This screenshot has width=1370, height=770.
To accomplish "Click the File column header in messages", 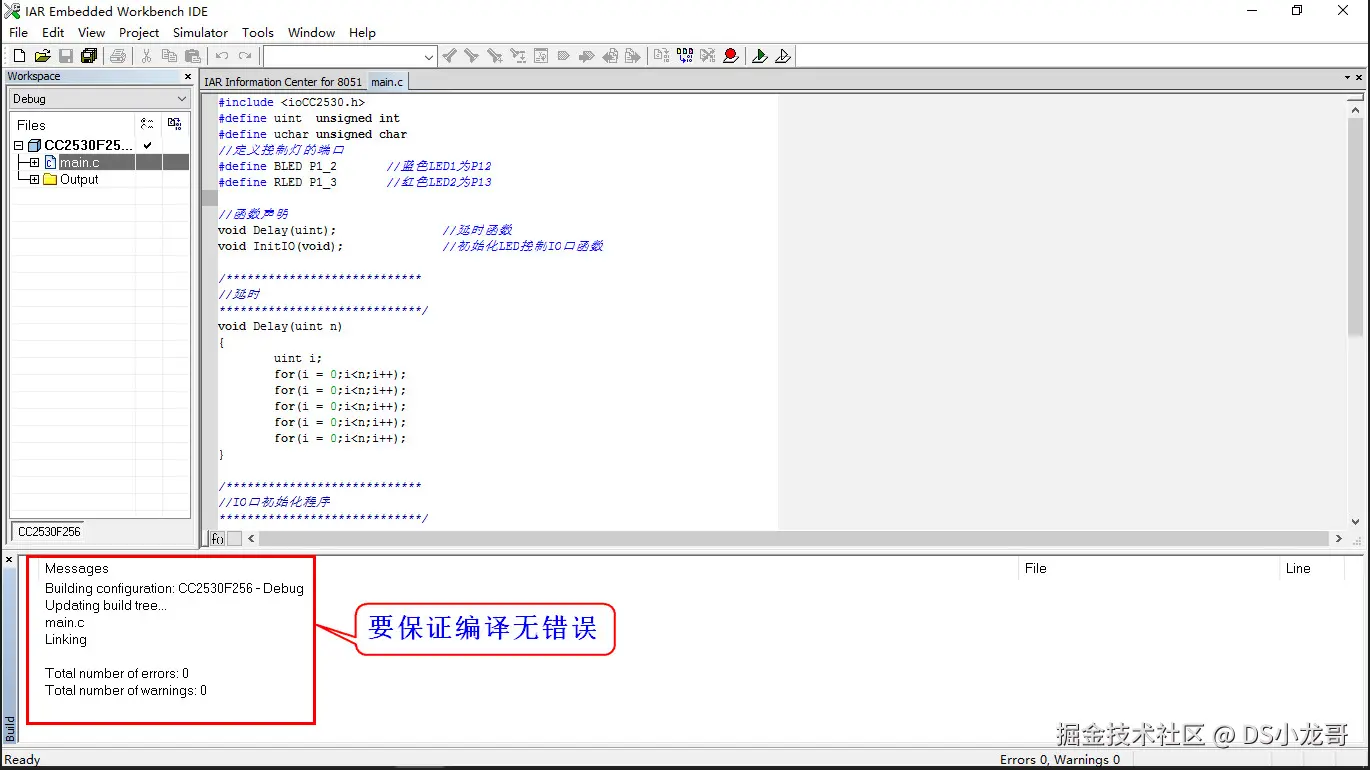I will tap(1036, 568).
